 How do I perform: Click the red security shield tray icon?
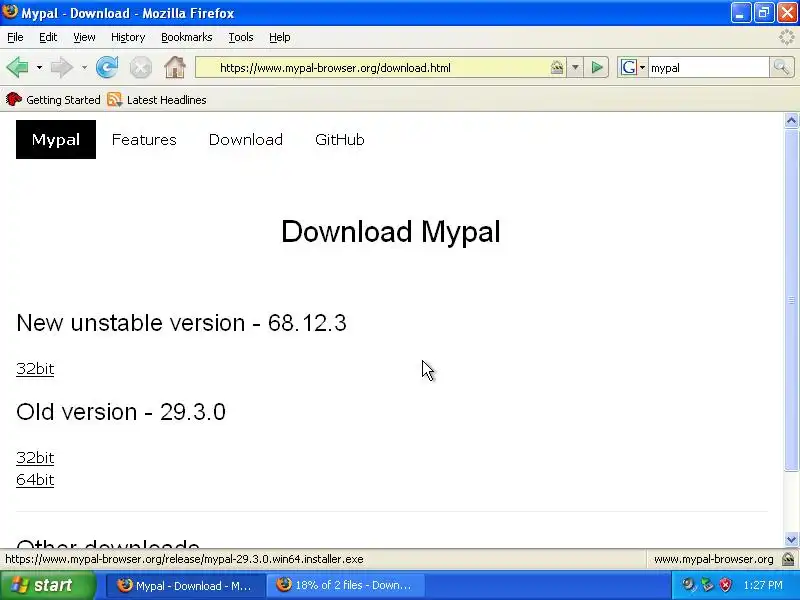tap(725, 585)
